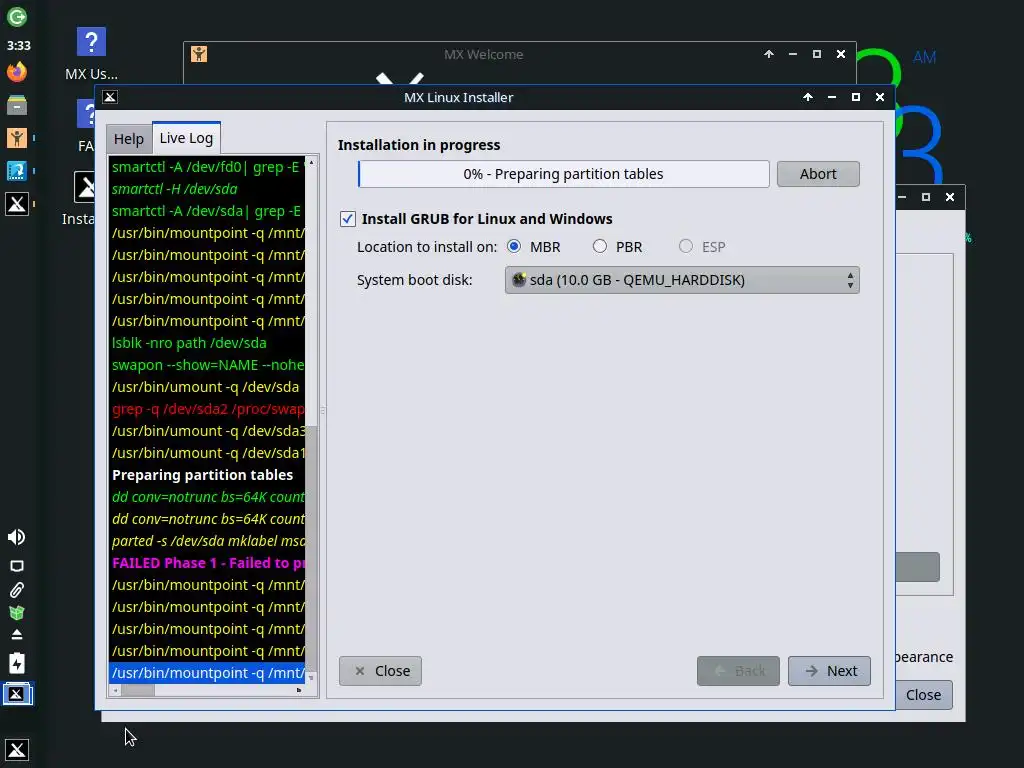The height and width of the screenshot is (768, 1024).
Task: Click Close in the Installer window
Action: pos(380,671)
